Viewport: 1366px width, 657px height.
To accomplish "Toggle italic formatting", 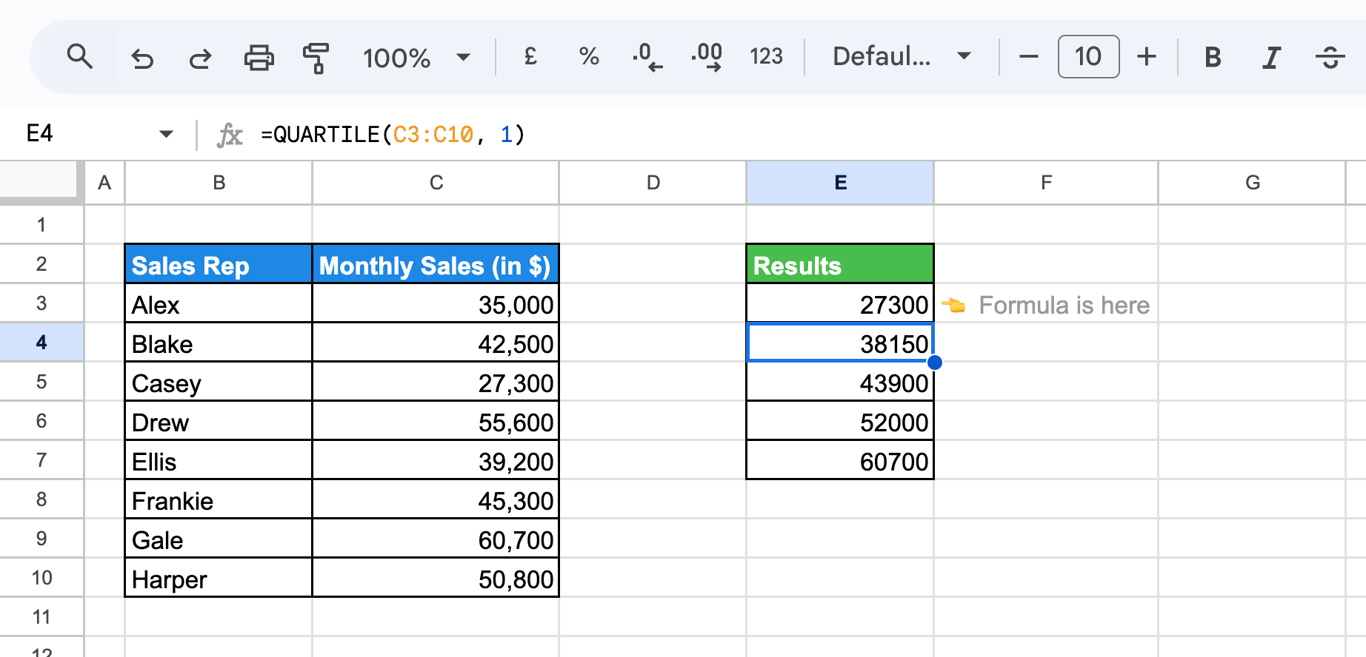I will coord(1271,58).
